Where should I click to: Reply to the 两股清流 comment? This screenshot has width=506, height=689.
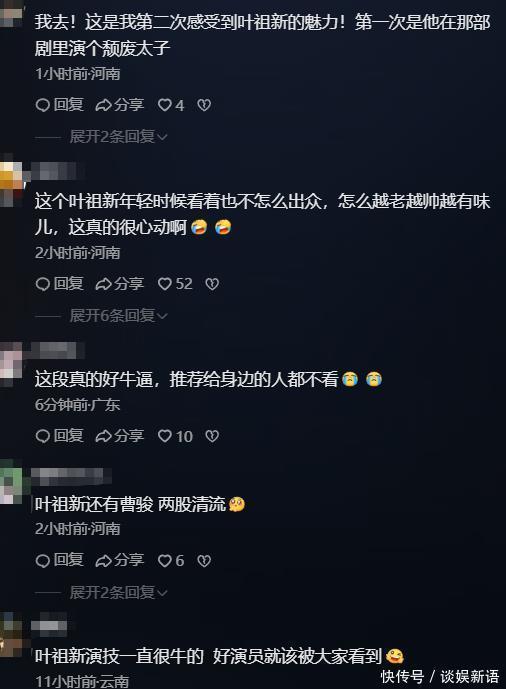[x=59, y=560]
